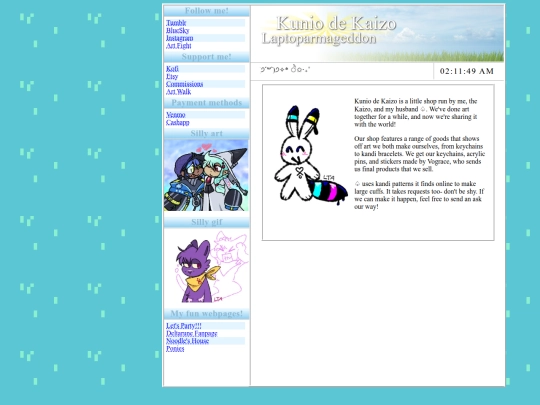Open the Commissions link
Viewport: 540px width, 405px height.
(184, 84)
